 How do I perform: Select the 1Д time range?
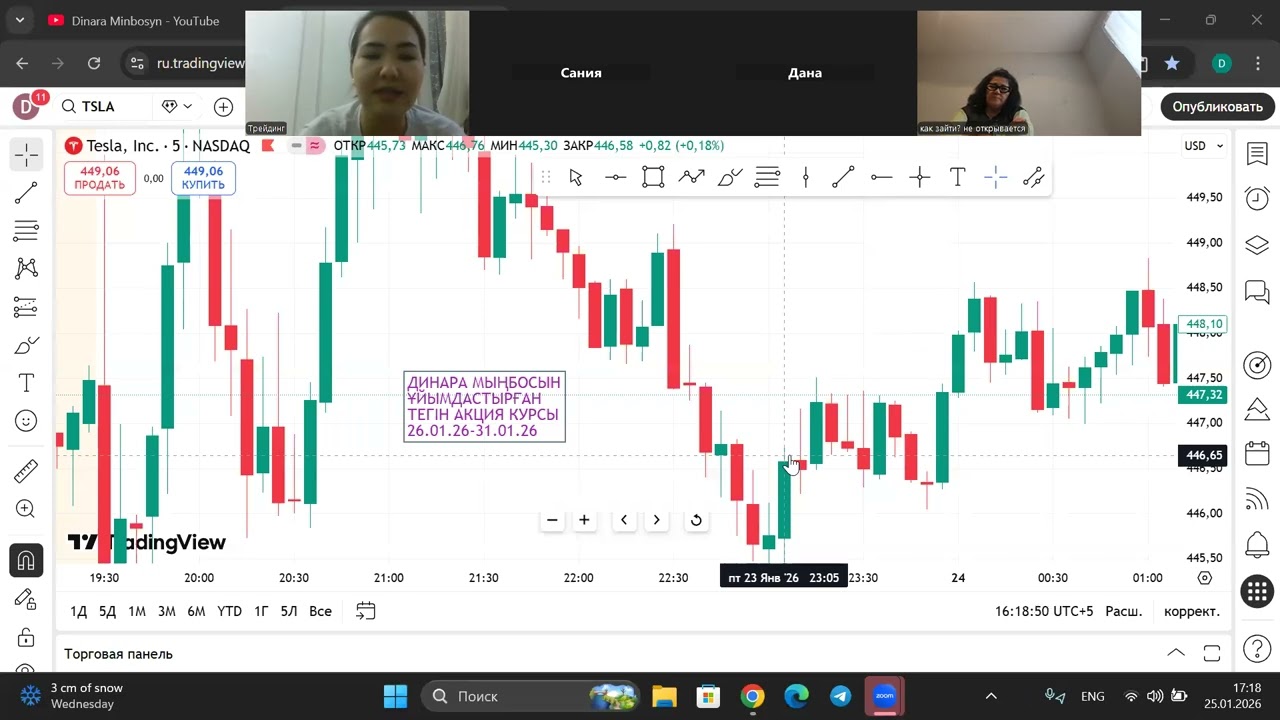point(79,611)
